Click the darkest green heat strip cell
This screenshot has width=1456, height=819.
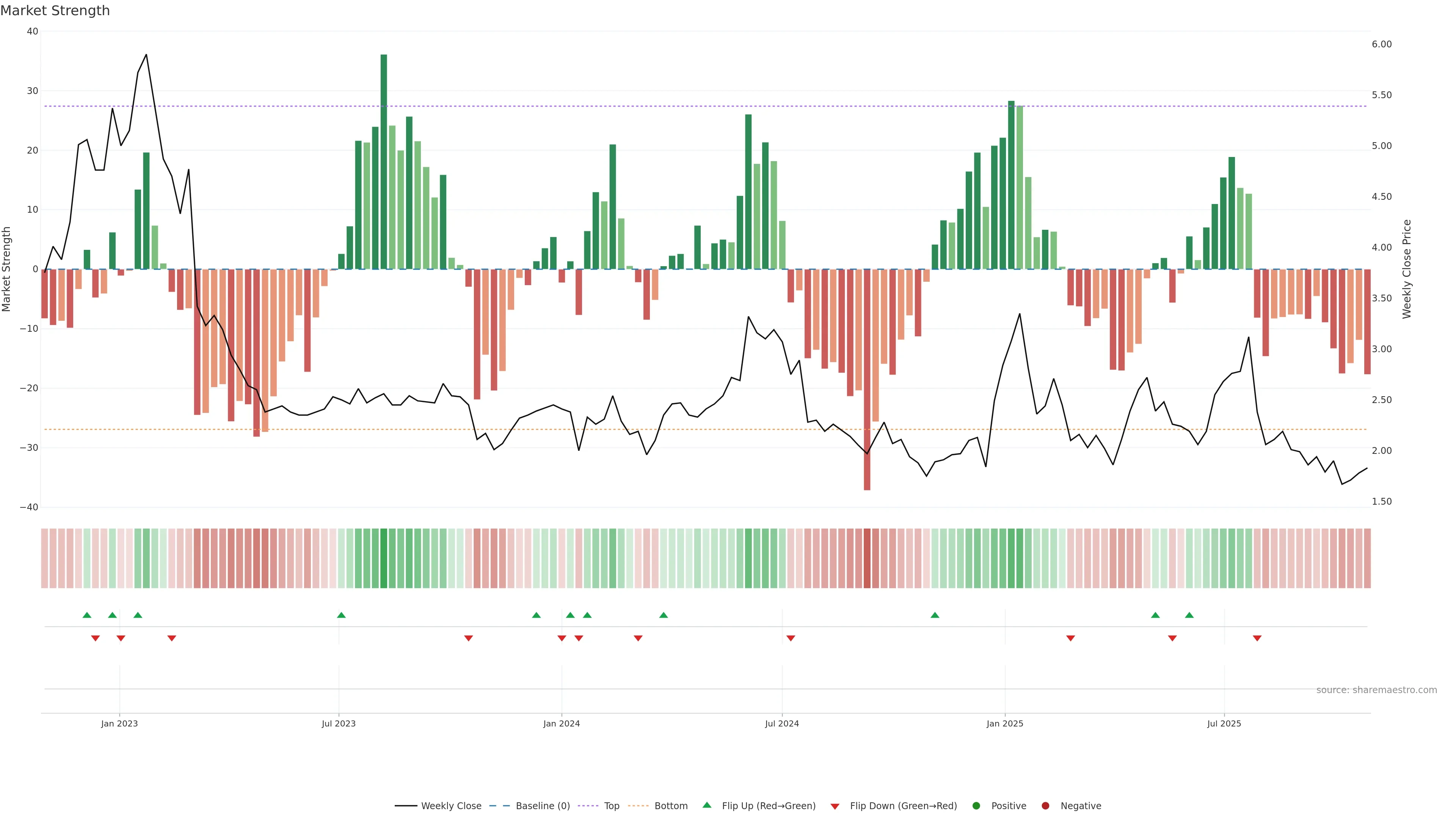click(x=384, y=558)
